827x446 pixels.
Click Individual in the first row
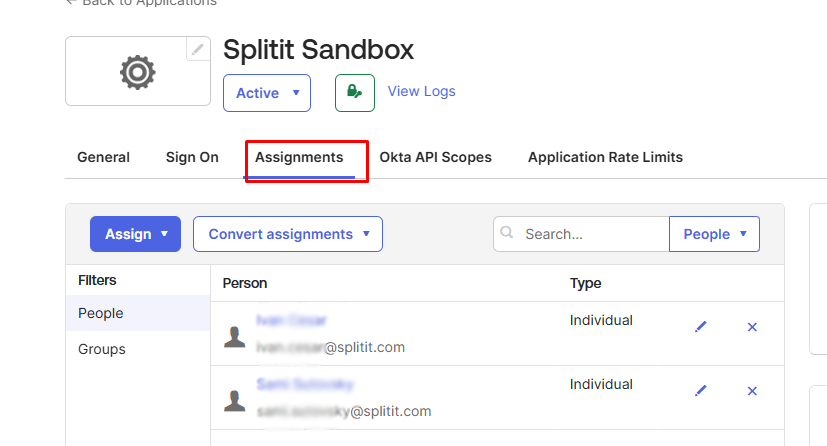point(601,320)
